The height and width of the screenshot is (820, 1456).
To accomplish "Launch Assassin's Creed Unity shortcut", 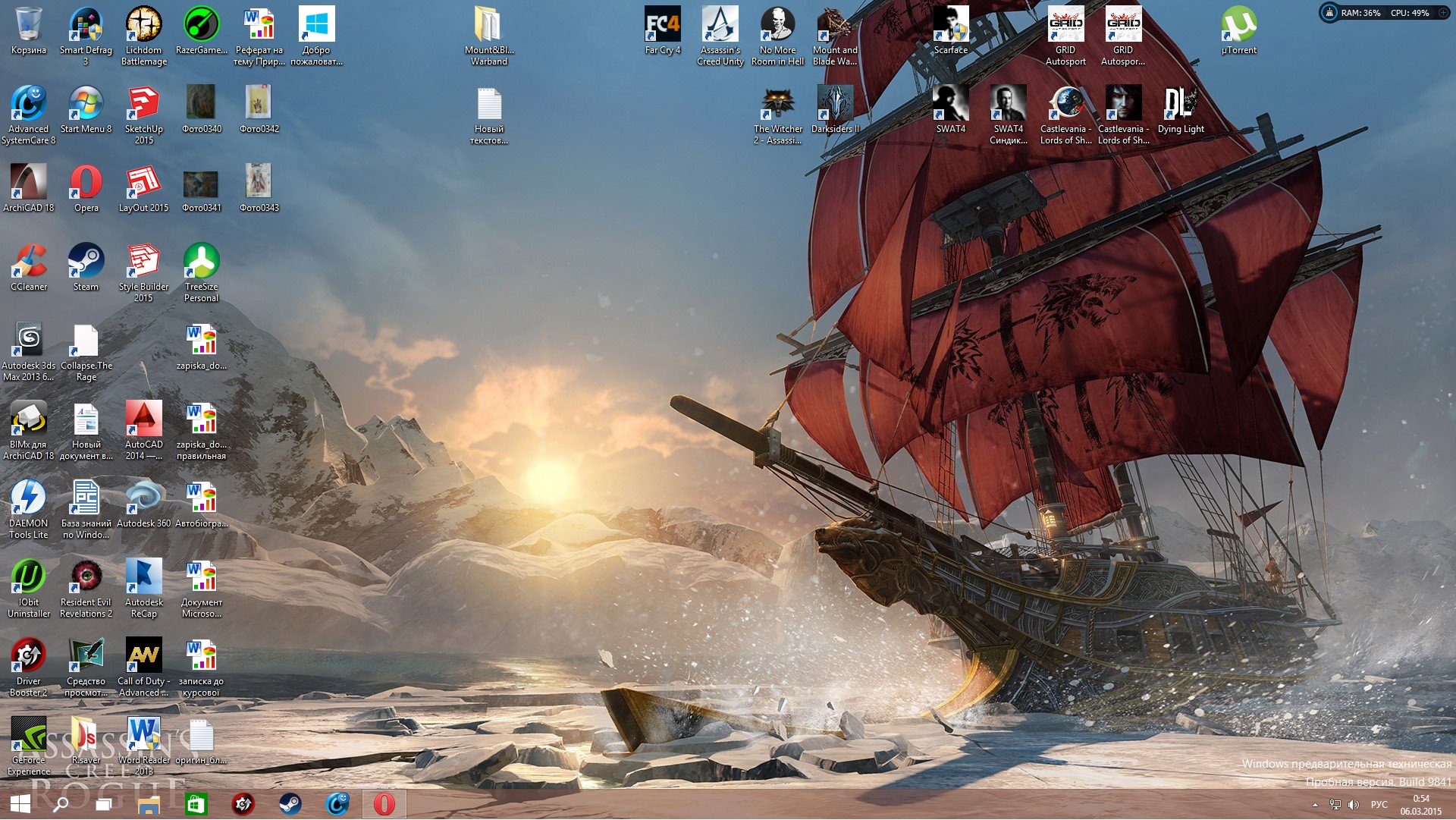I will [x=720, y=36].
